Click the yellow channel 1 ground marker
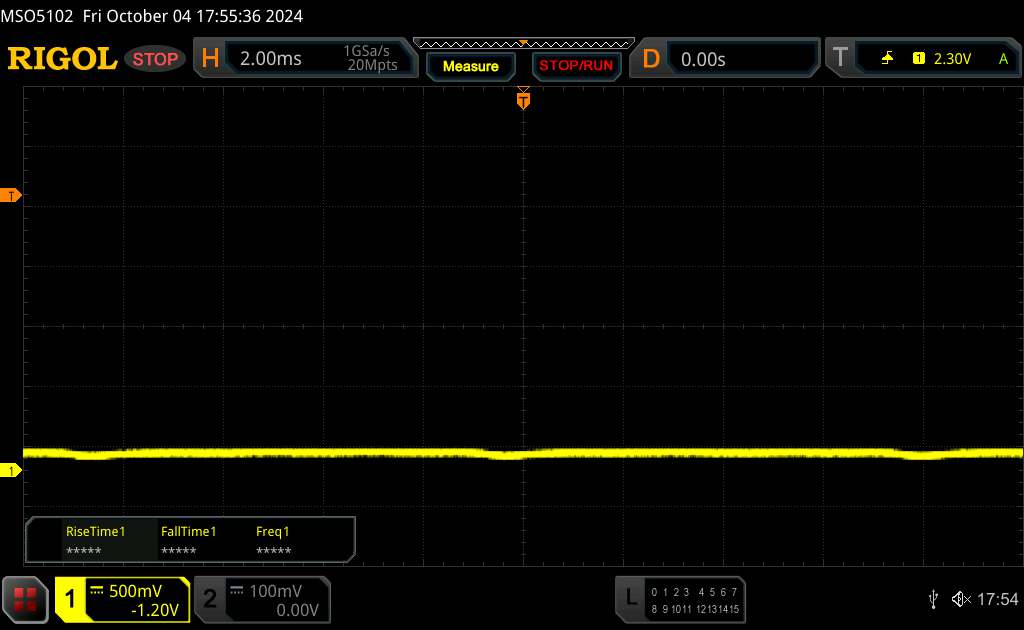Viewport: 1024px width, 630px height. pyautogui.click(x=11, y=470)
